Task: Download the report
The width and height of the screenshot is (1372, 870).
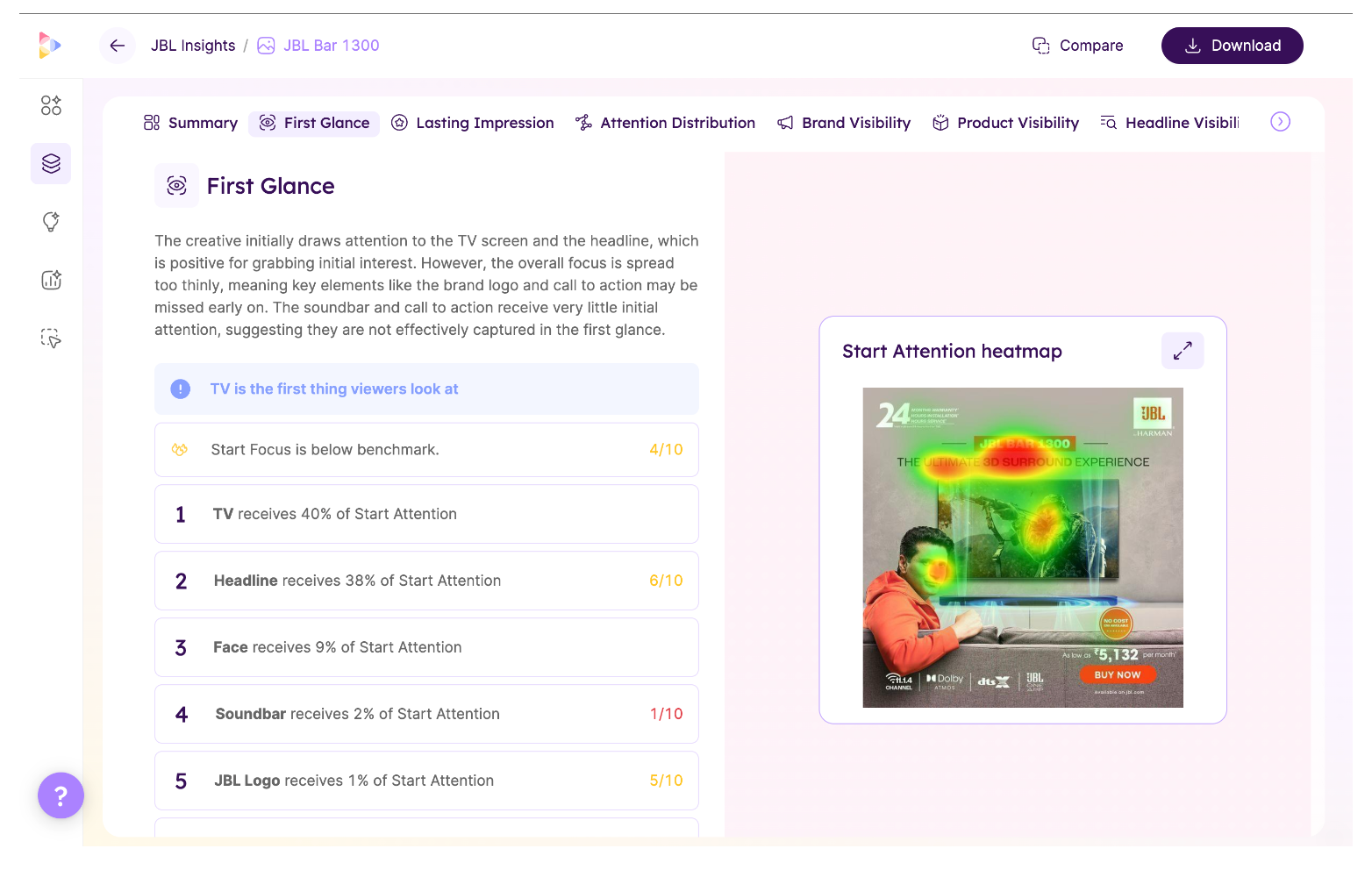Action: coord(1232,46)
